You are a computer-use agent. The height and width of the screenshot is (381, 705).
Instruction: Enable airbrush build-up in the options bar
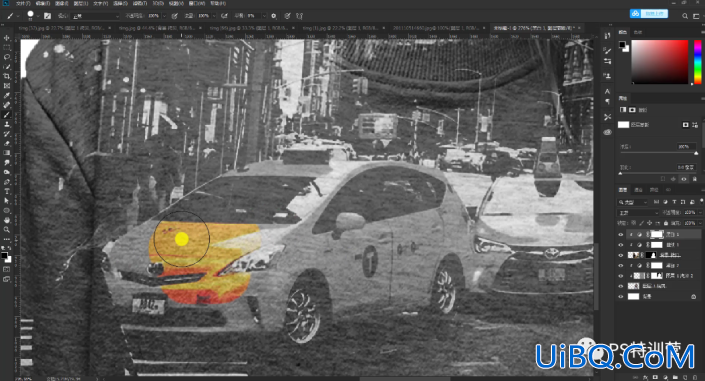[224, 16]
